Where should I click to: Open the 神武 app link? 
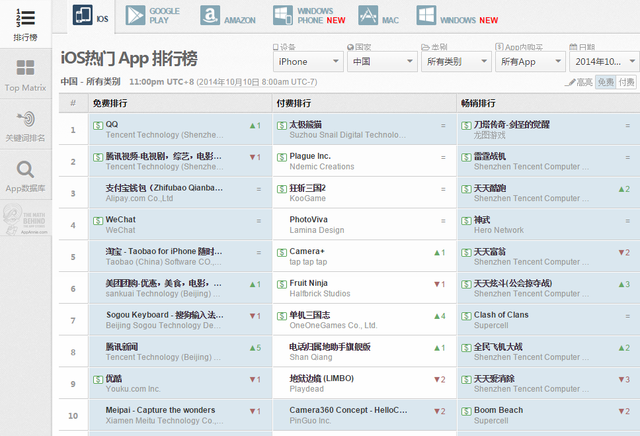point(482,220)
